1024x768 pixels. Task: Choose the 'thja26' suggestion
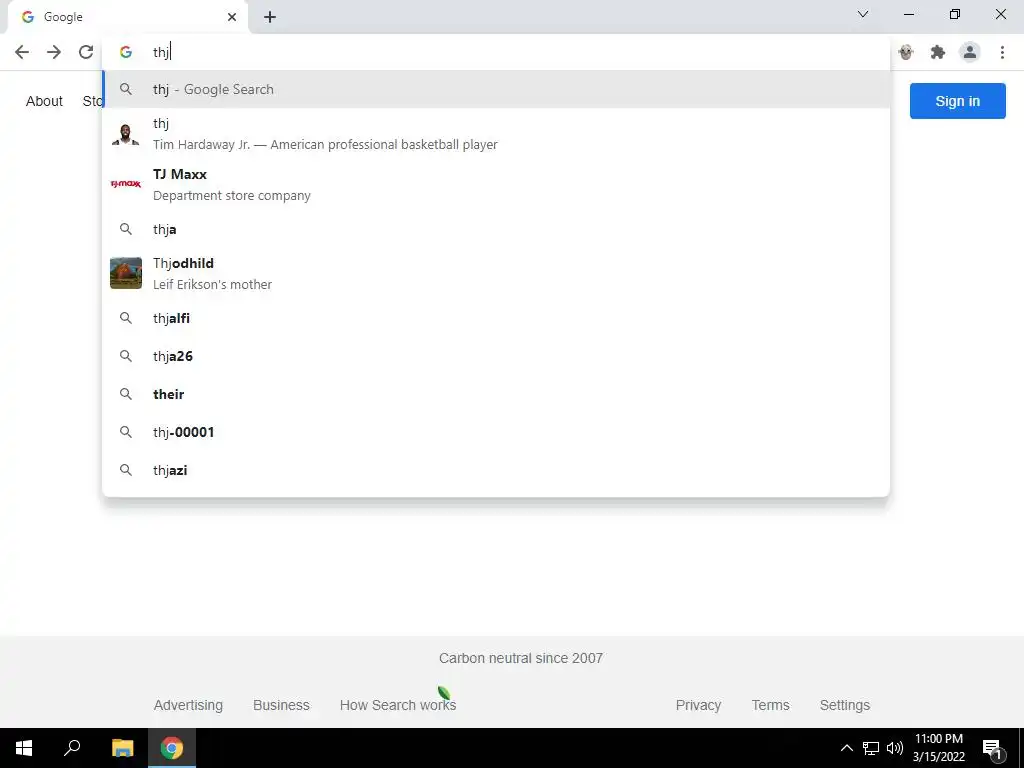496,356
